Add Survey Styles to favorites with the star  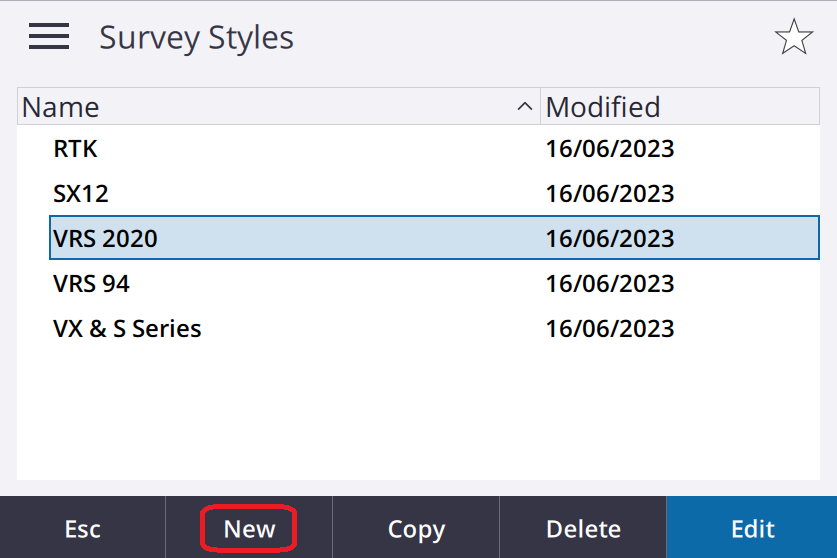tap(794, 37)
